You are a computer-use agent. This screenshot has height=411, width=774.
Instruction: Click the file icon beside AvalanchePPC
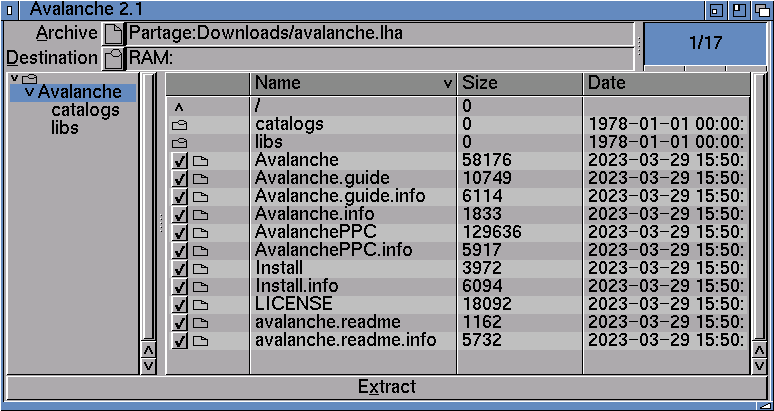tap(200, 233)
